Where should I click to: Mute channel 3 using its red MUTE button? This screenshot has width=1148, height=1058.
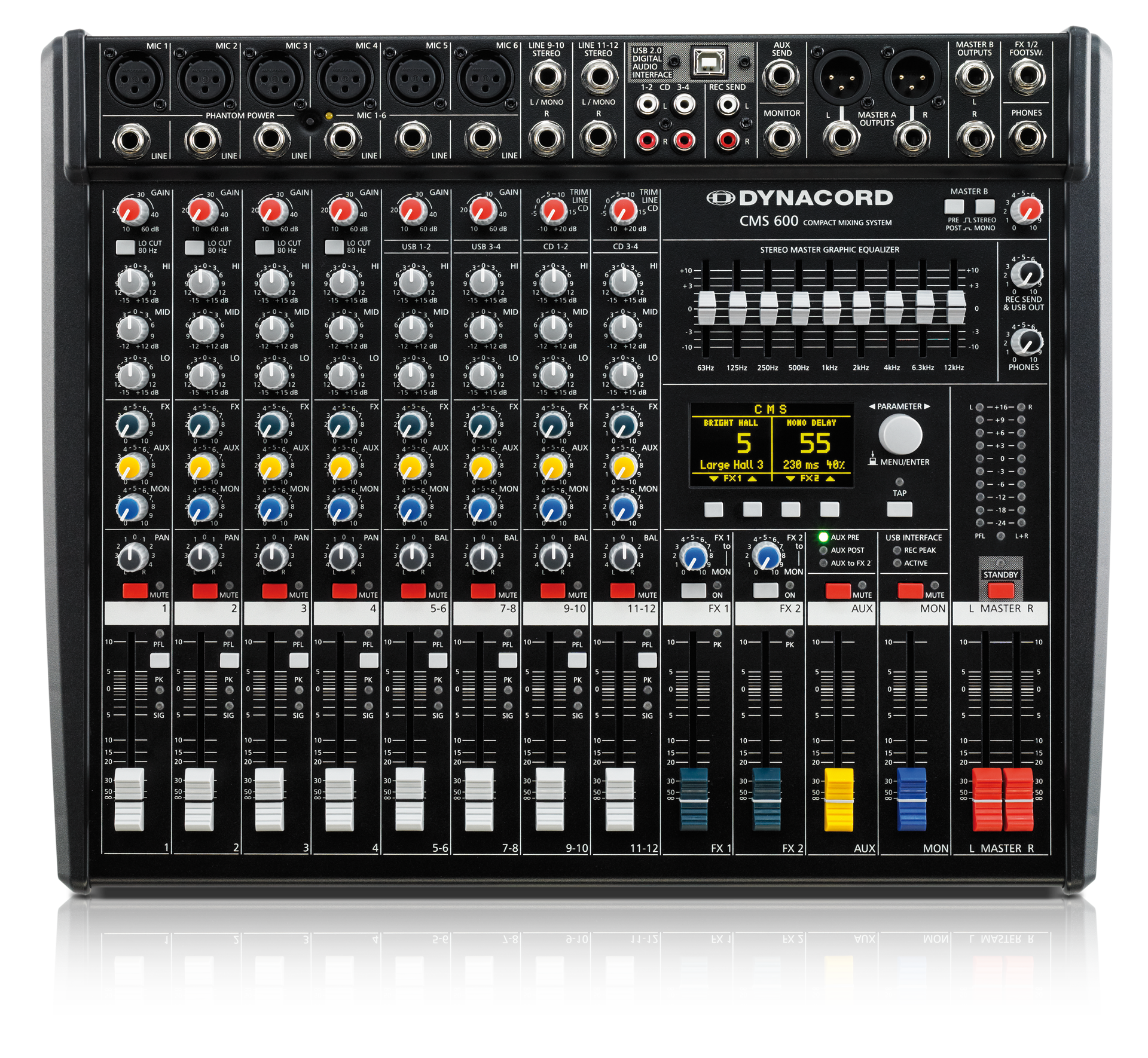tap(274, 591)
